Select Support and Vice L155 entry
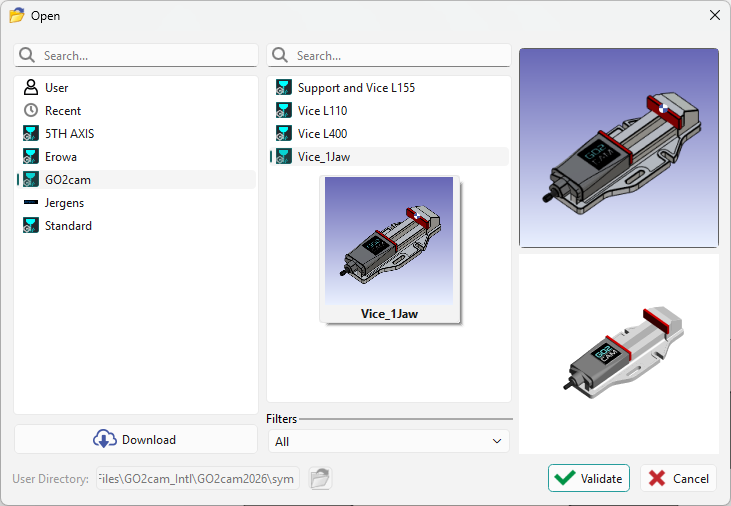The height and width of the screenshot is (506, 731). (356, 88)
